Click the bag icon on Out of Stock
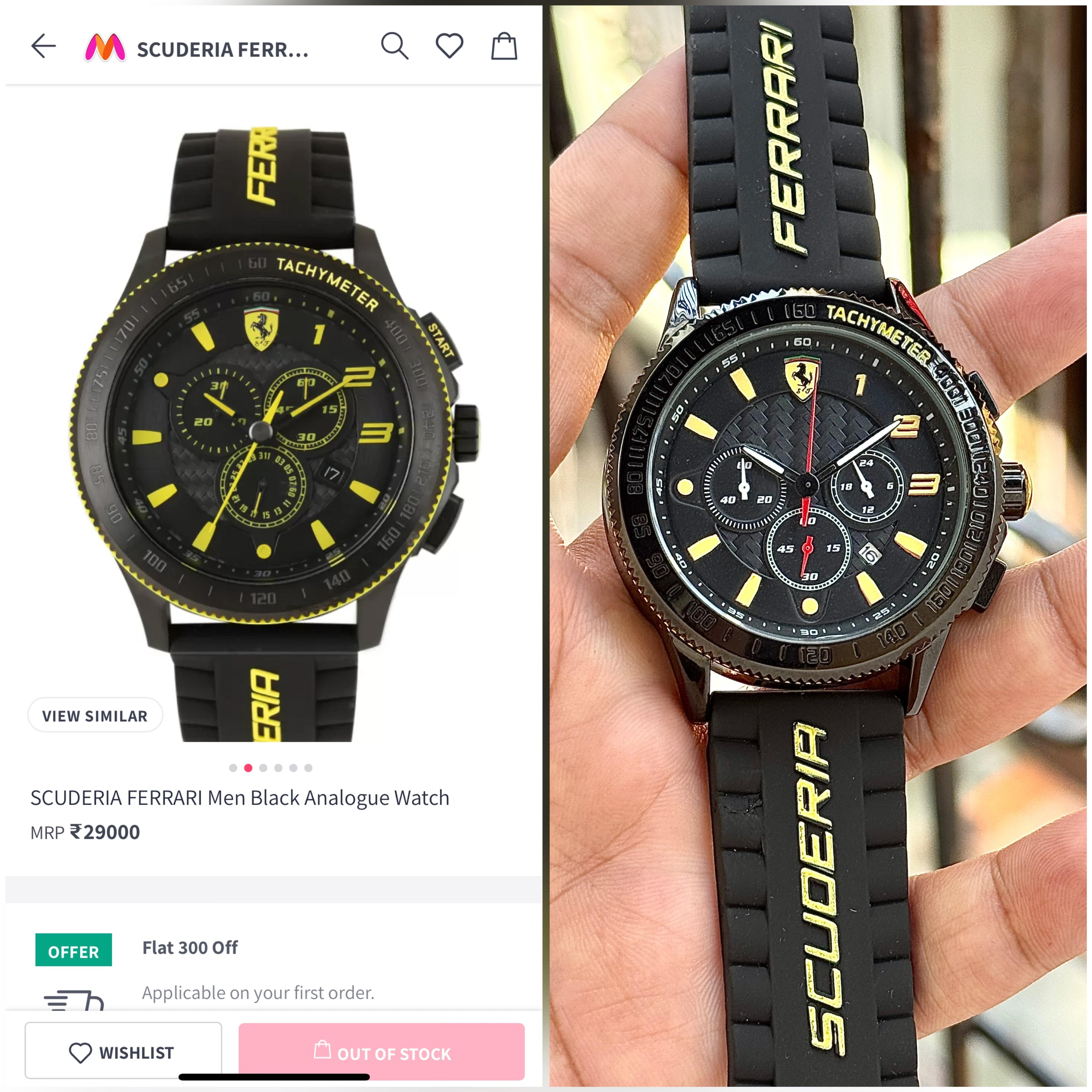Image resolution: width=1092 pixels, height=1092 pixels. [x=322, y=1049]
